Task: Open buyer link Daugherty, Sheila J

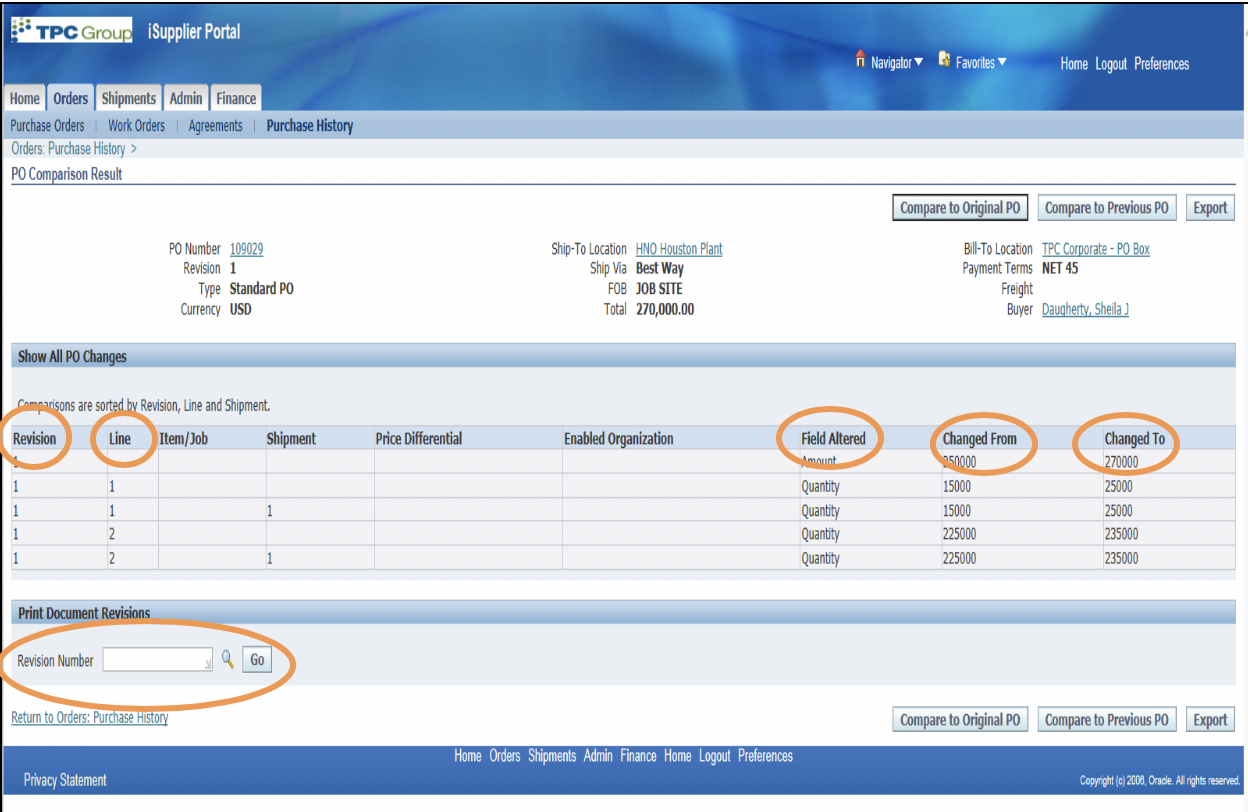Action: [1085, 310]
